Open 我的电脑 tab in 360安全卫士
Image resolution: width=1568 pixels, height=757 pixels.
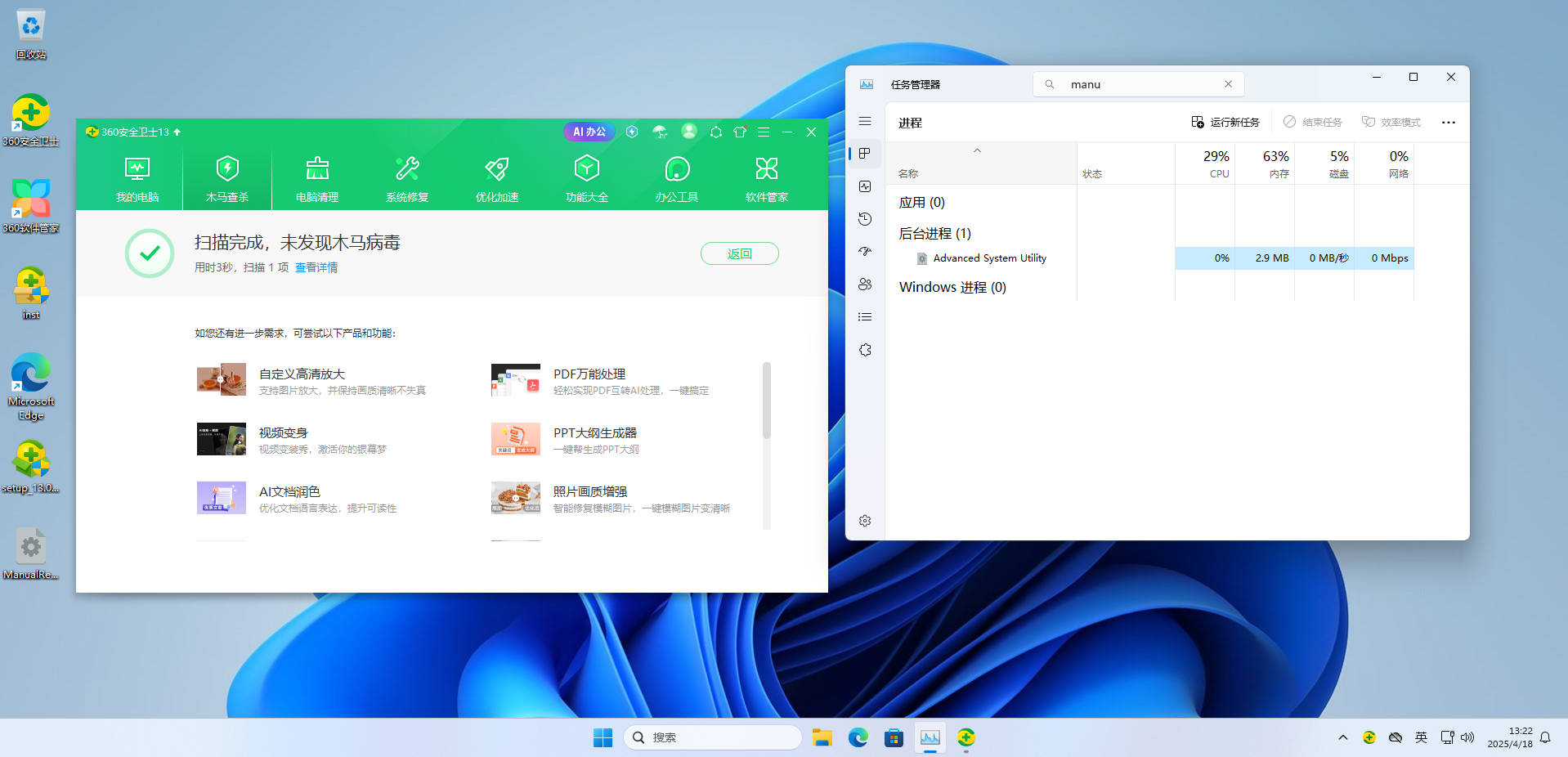tap(137, 179)
